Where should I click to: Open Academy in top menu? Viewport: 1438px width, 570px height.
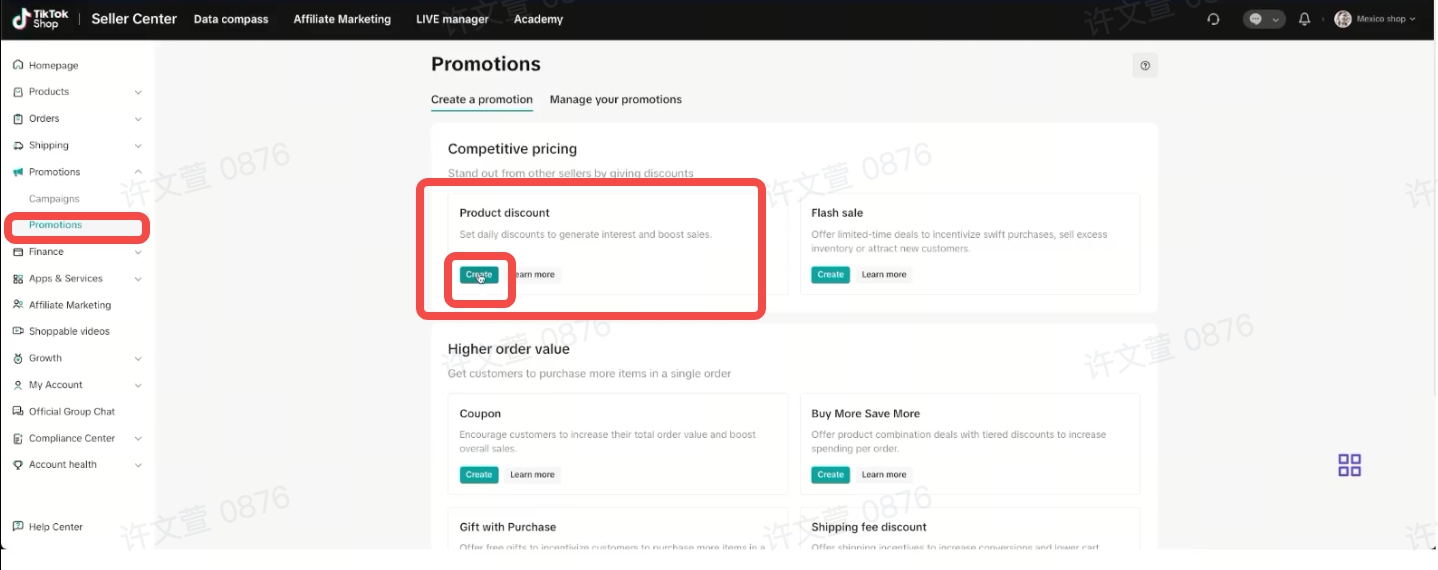pos(538,19)
